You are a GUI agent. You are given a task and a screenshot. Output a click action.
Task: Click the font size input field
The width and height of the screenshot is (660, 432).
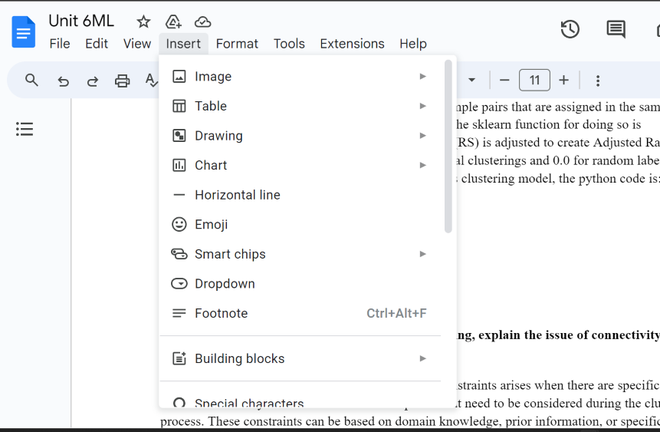click(x=534, y=80)
